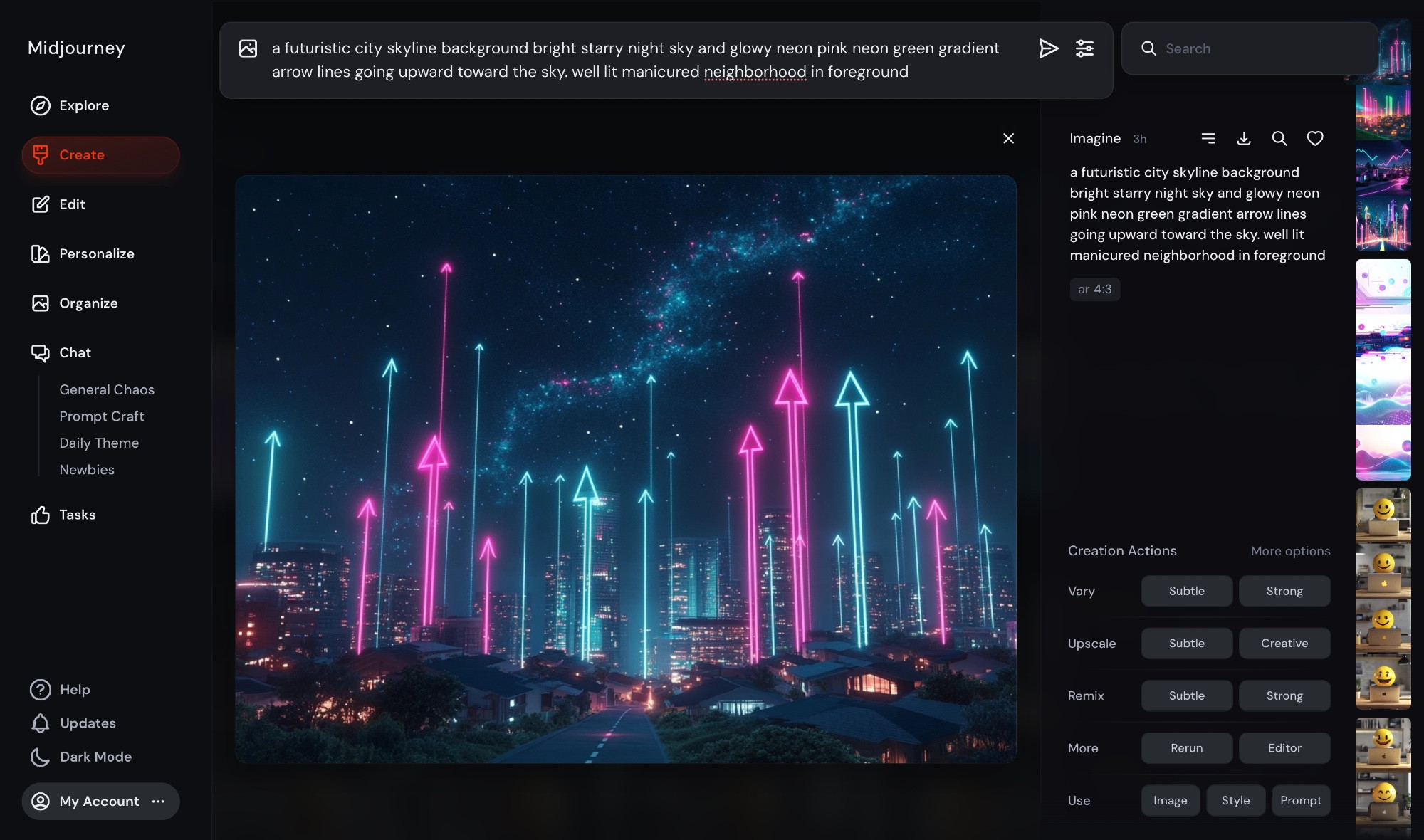Screen dimensions: 1424x840
Task: Click the main neon arrows city image
Action: click(x=626, y=469)
